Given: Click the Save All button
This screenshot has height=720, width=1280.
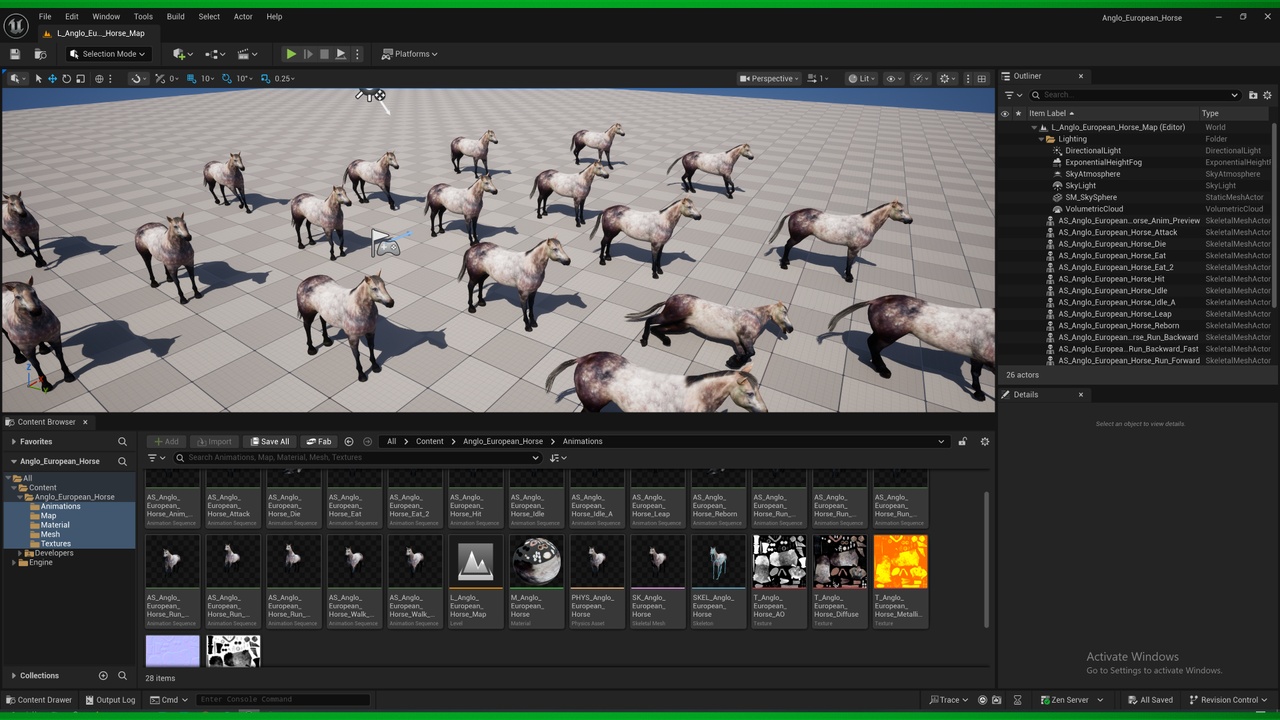Looking at the screenshot, I should click(x=270, y=441).
